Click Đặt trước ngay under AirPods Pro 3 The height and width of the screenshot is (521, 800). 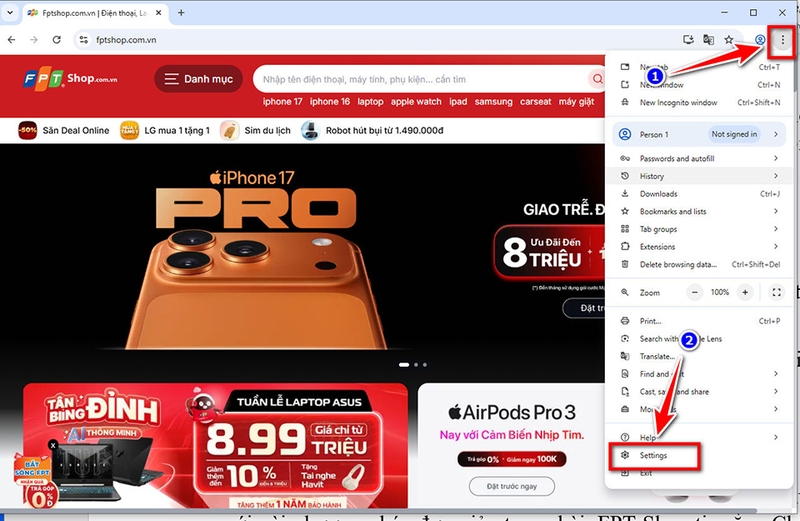pyautogui.click(x=512, y=486)
